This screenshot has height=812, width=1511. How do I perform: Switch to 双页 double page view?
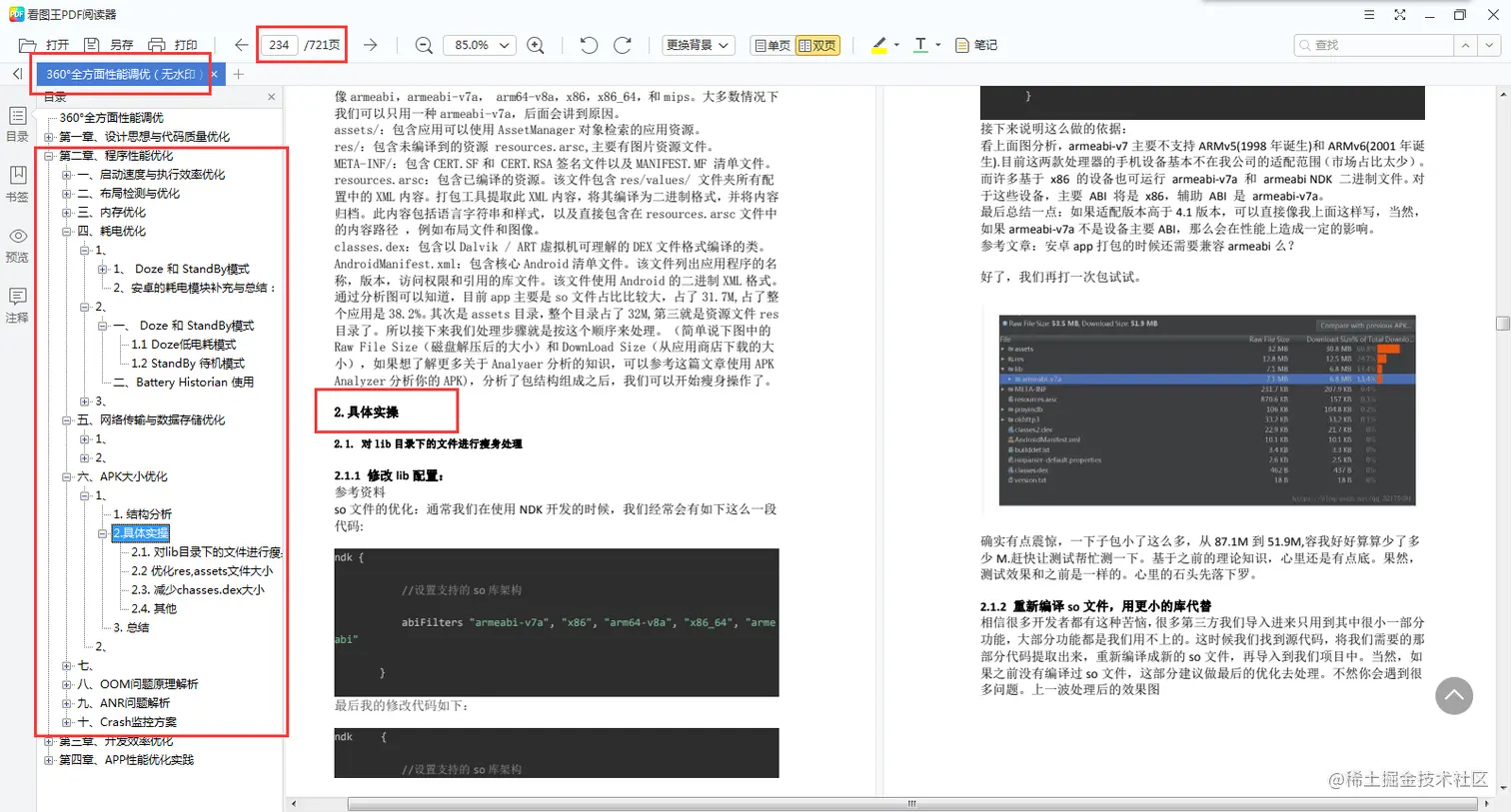(817, 45)
